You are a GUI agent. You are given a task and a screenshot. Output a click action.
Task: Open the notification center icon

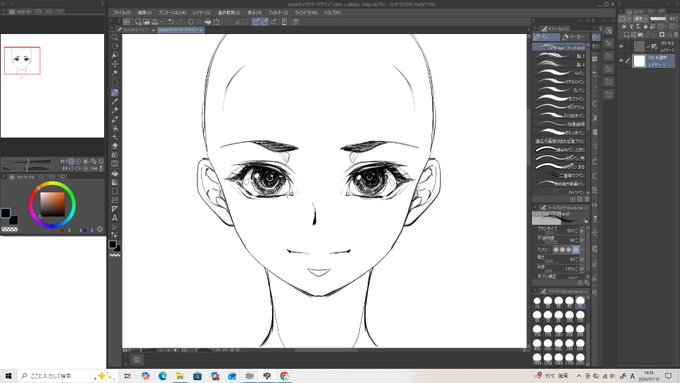(x=668, y=376)
